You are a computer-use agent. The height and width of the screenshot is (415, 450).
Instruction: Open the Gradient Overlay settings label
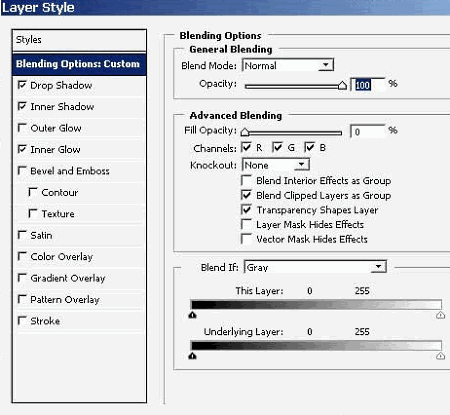pos(68,278)
